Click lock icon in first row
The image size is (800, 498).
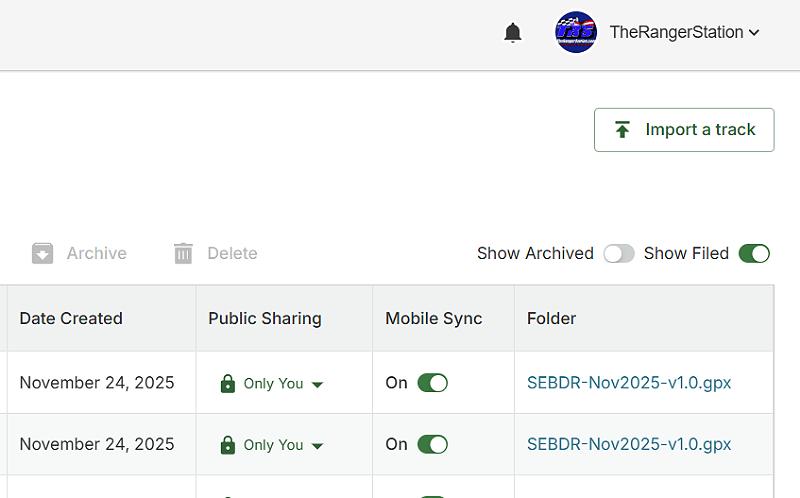click(x=227, y=383)
